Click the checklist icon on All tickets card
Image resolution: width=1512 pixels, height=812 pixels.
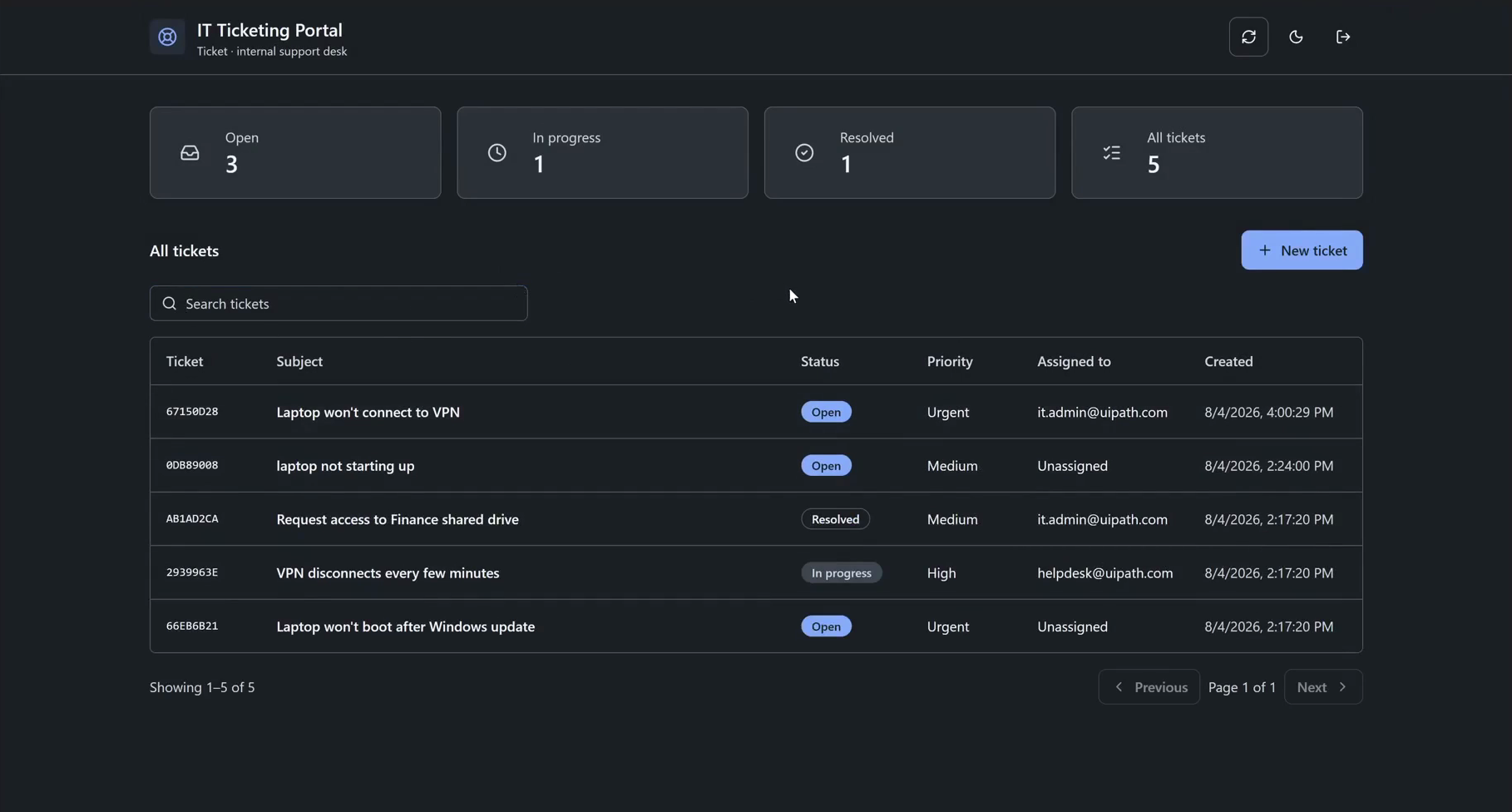pyautogui.click(x=1112, y=153)
